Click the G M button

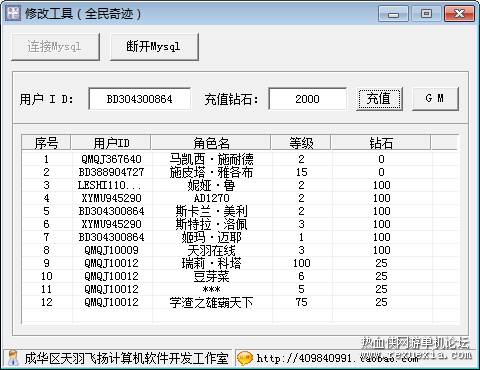point(435,99)
